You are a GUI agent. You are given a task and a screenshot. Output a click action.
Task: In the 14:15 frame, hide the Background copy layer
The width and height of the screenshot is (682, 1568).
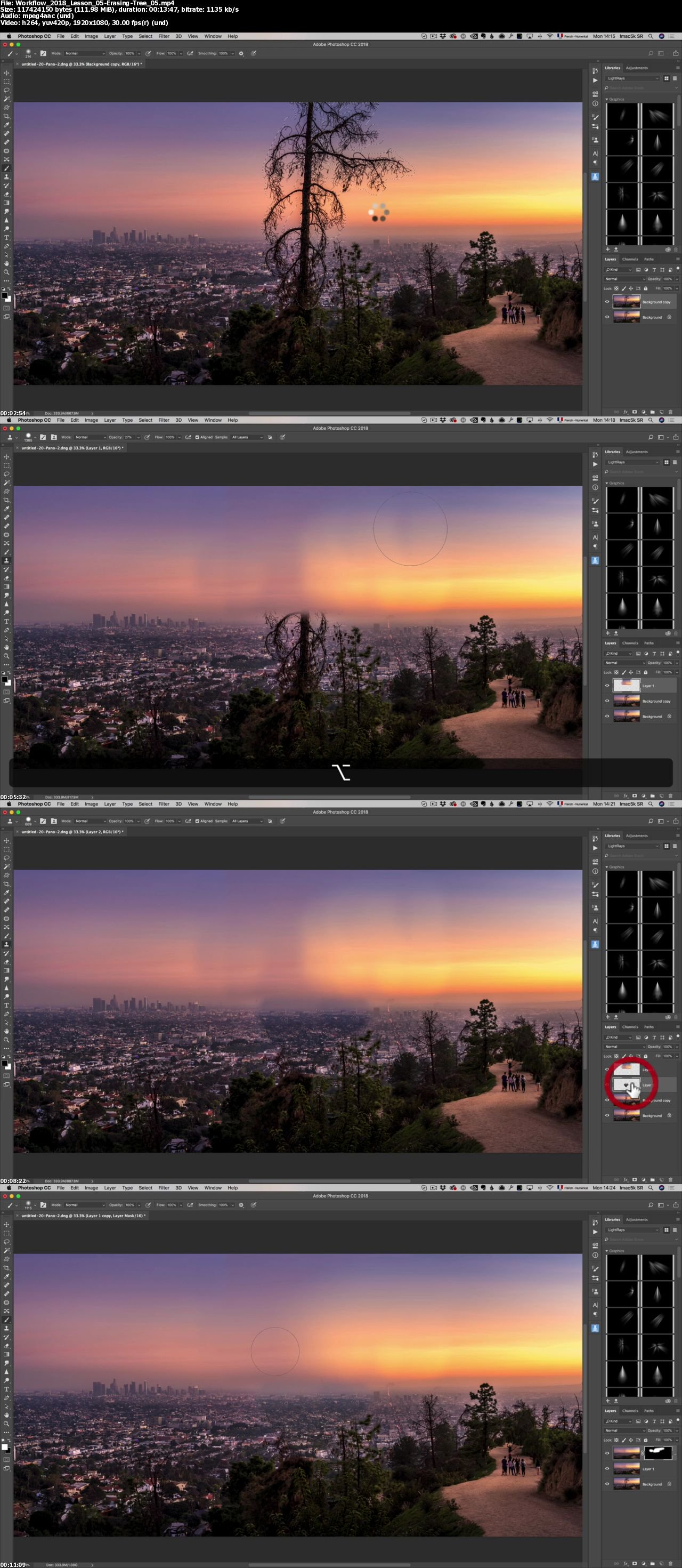pyautogui.click(x=606, y=302)
